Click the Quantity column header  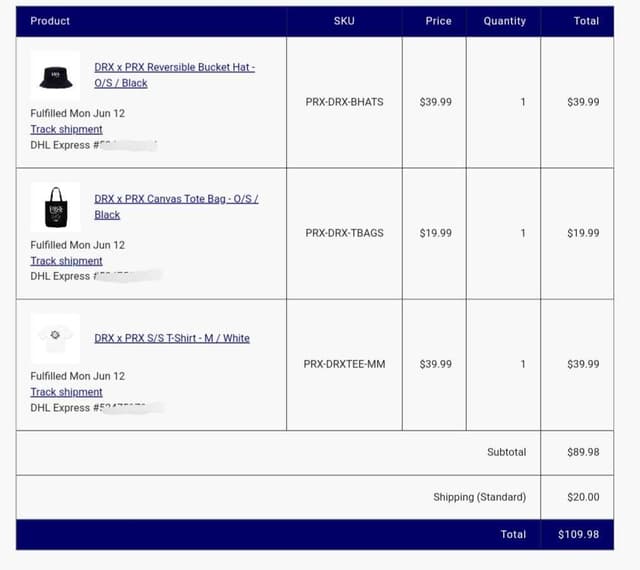[503, 21]
